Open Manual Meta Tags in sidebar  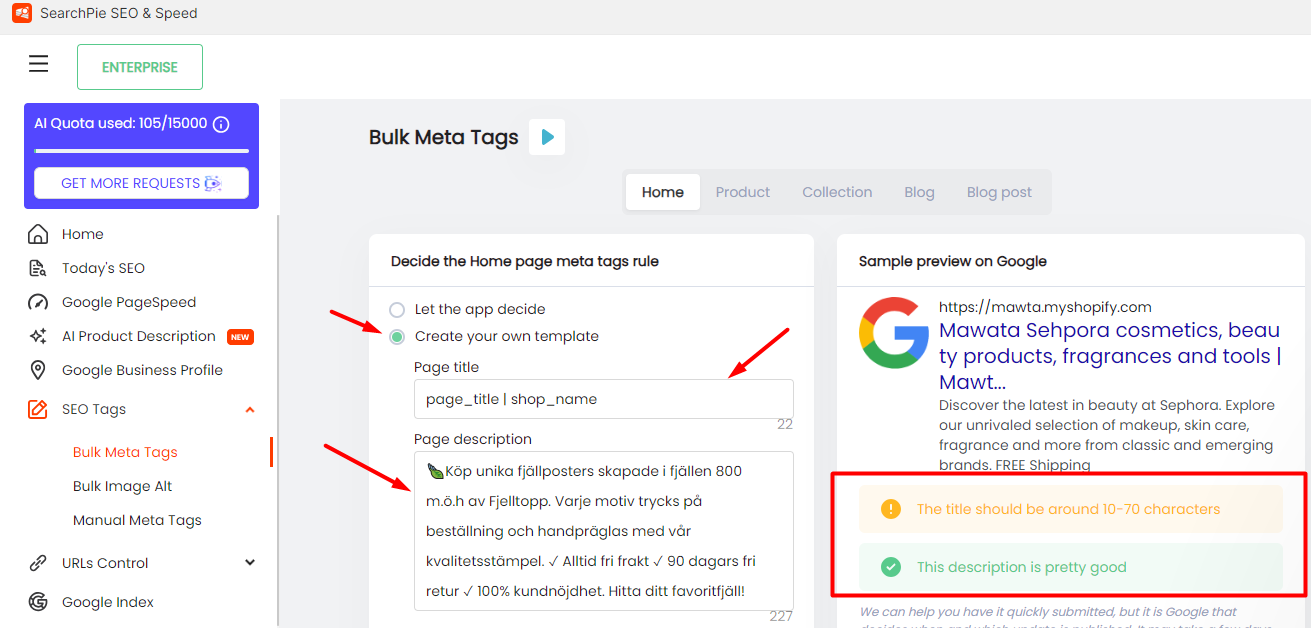137,520
